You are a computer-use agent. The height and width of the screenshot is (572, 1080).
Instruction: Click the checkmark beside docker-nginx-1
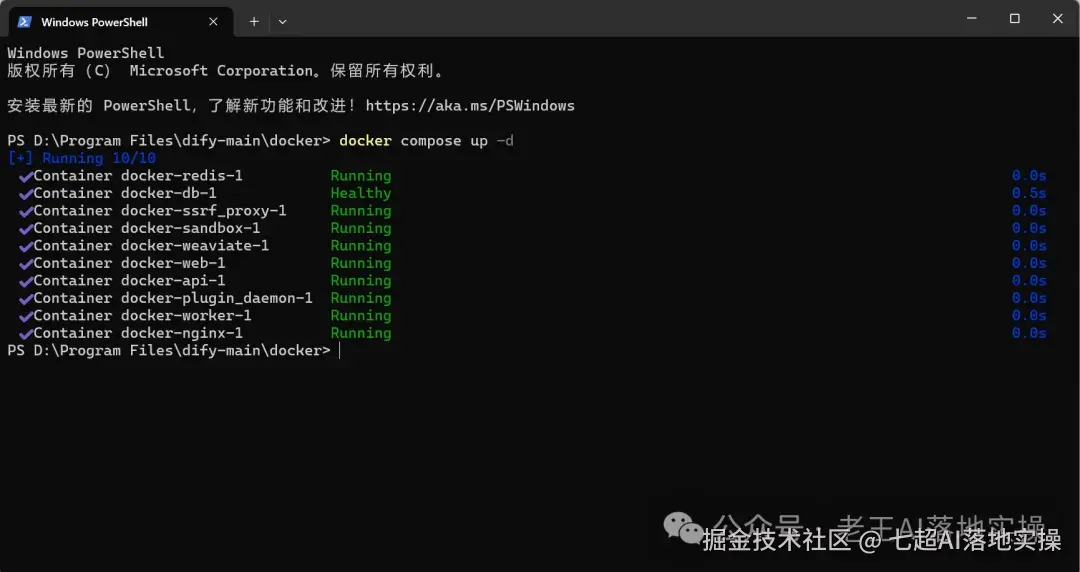click(25, 333)
